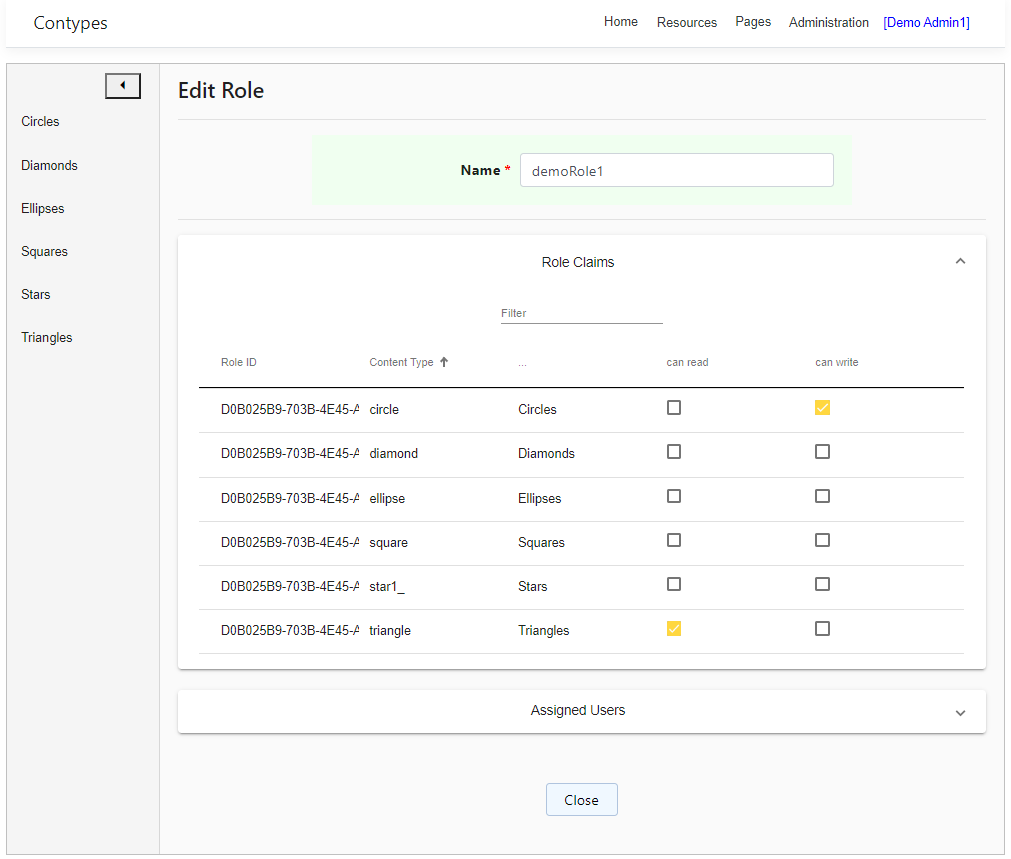Sort by the Content Type column header
Image resolution: width=1011 pixels, height=859 pixels.
click(401, 362)
